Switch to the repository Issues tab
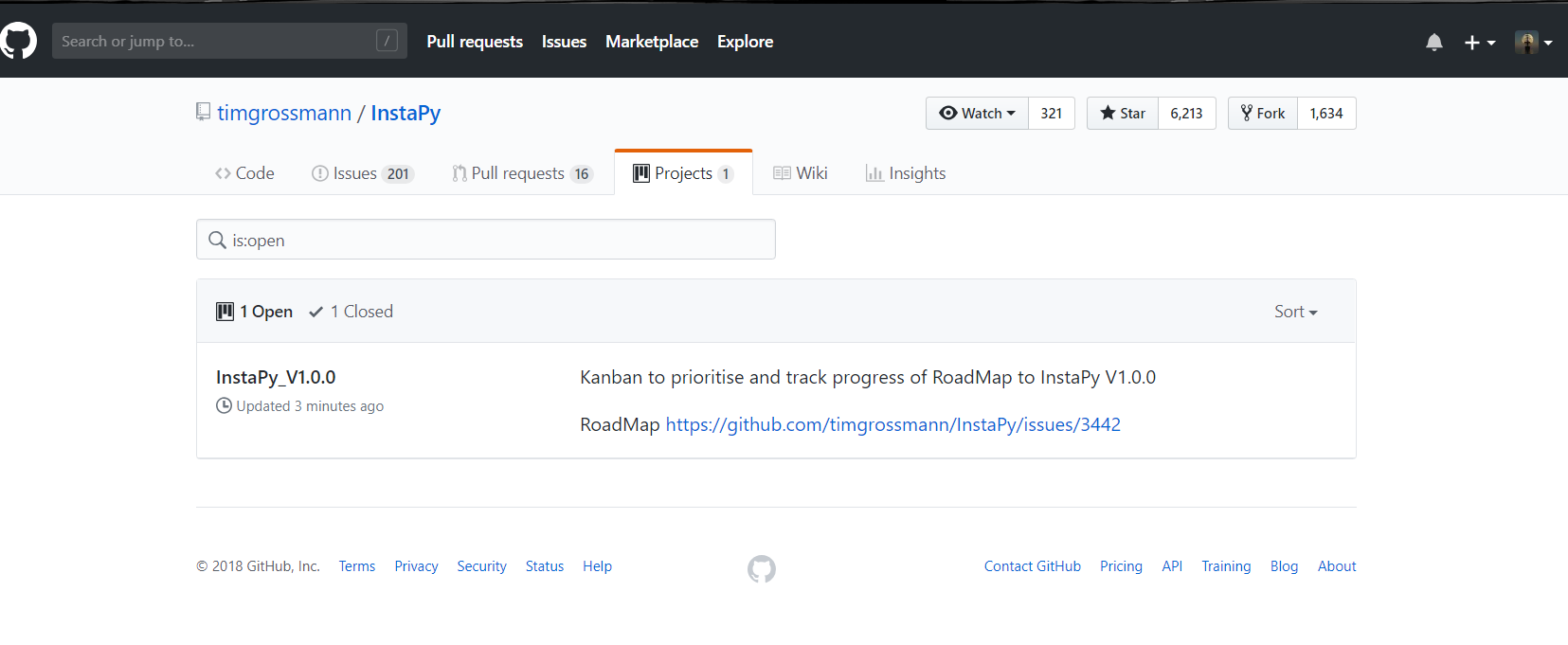 363,173
